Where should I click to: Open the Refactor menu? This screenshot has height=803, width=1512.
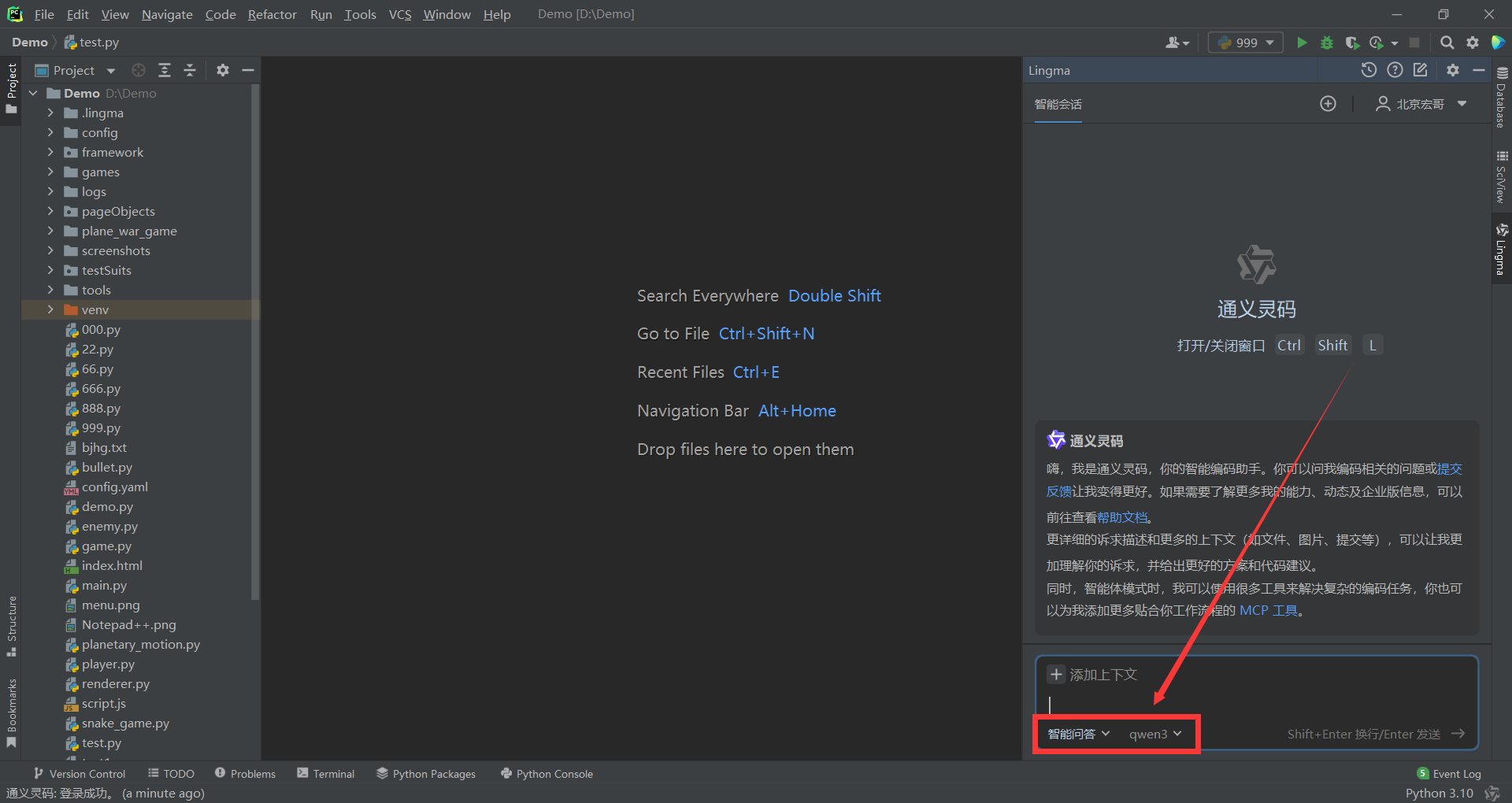coord(272,14)
